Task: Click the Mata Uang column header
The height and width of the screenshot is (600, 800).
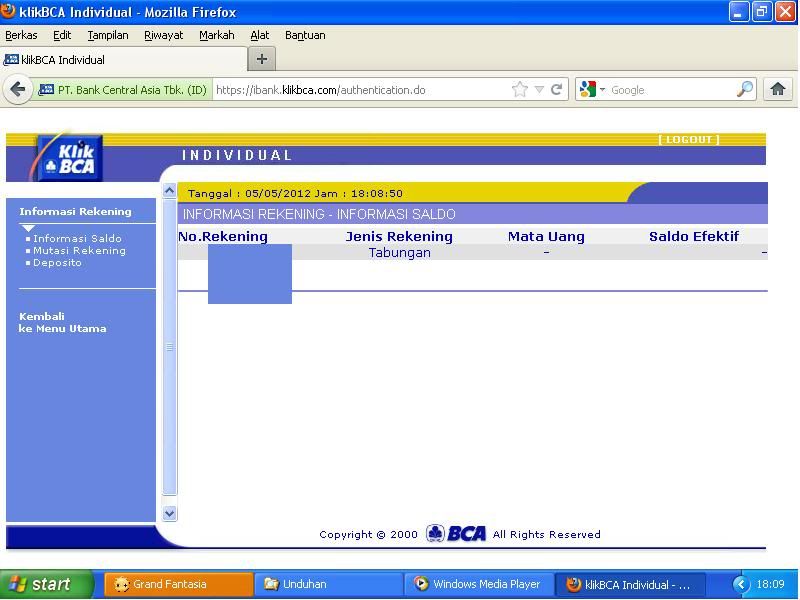Action: pyautogui.click(x=546, y=236)
